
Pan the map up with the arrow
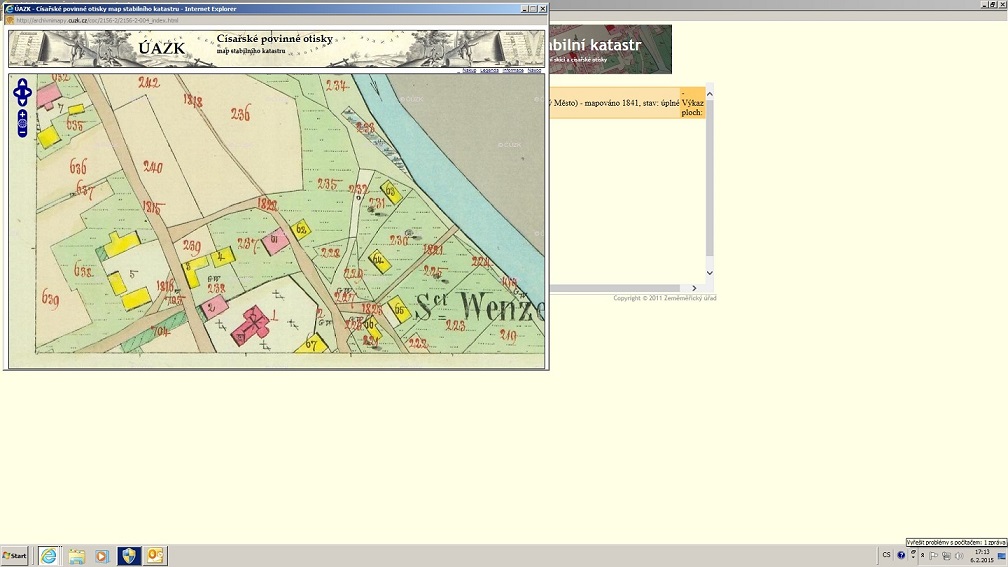click(22, 83)
